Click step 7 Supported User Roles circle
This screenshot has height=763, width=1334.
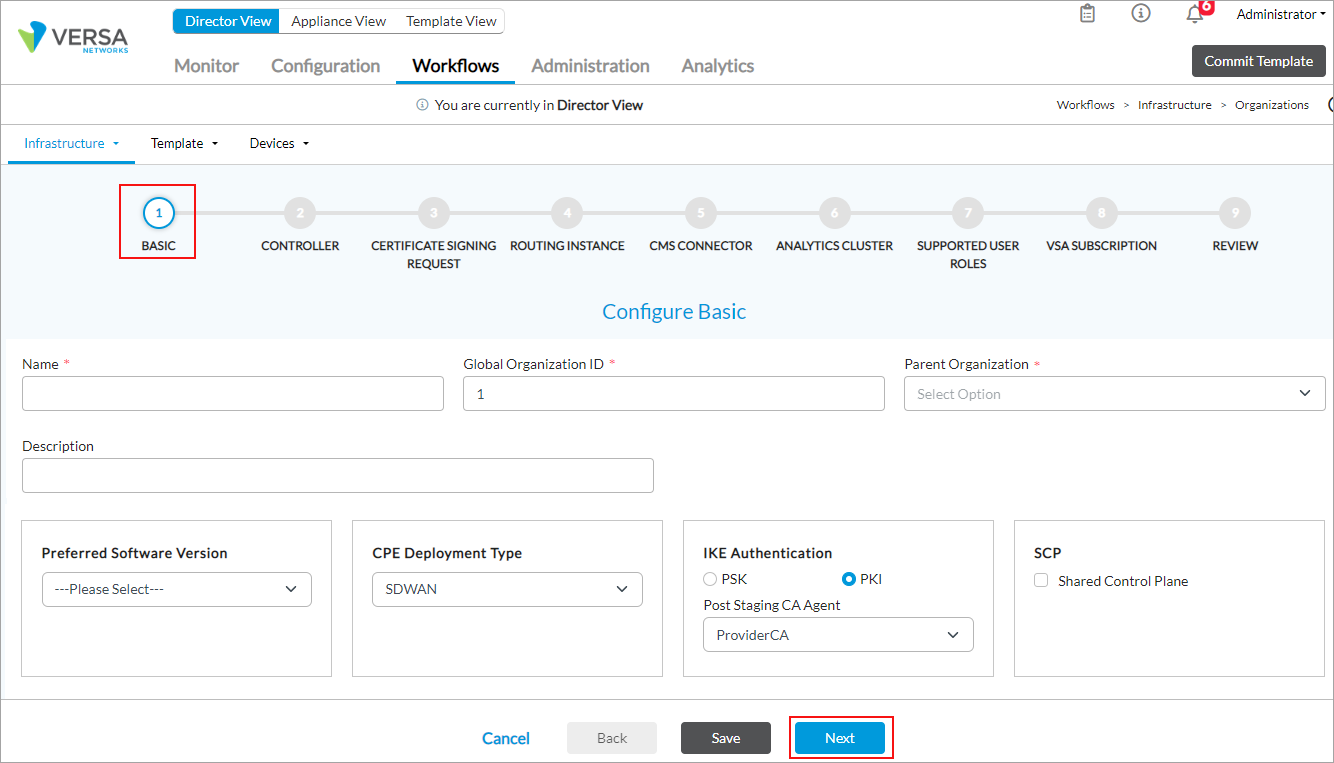(x=967, y=212)
